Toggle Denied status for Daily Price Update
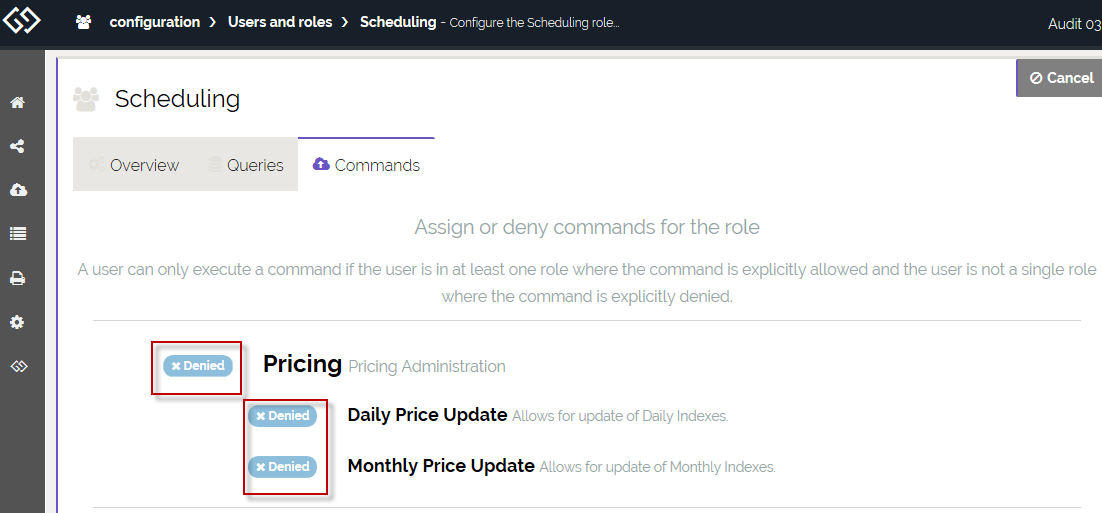 click(x=282, y=416)
